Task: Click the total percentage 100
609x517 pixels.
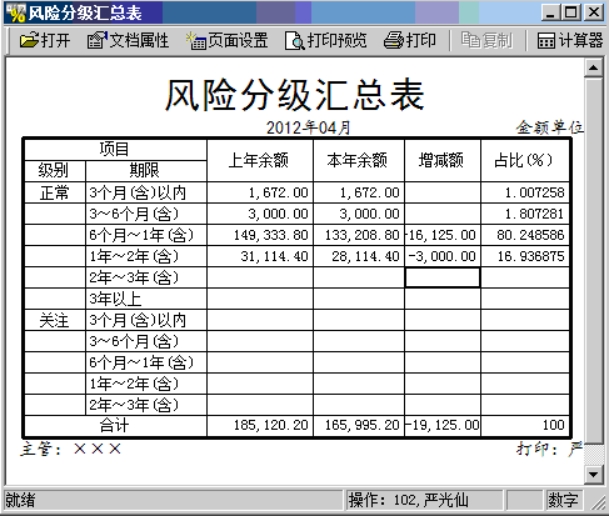Action: click(553, 425)
